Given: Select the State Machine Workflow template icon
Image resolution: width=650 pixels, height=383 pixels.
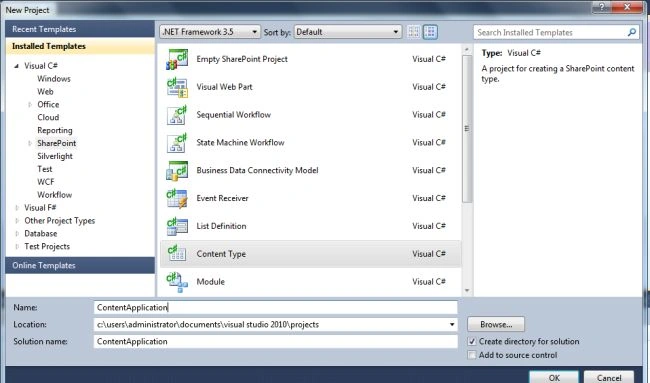Looking at the screenshot, I should click(177, 143).
